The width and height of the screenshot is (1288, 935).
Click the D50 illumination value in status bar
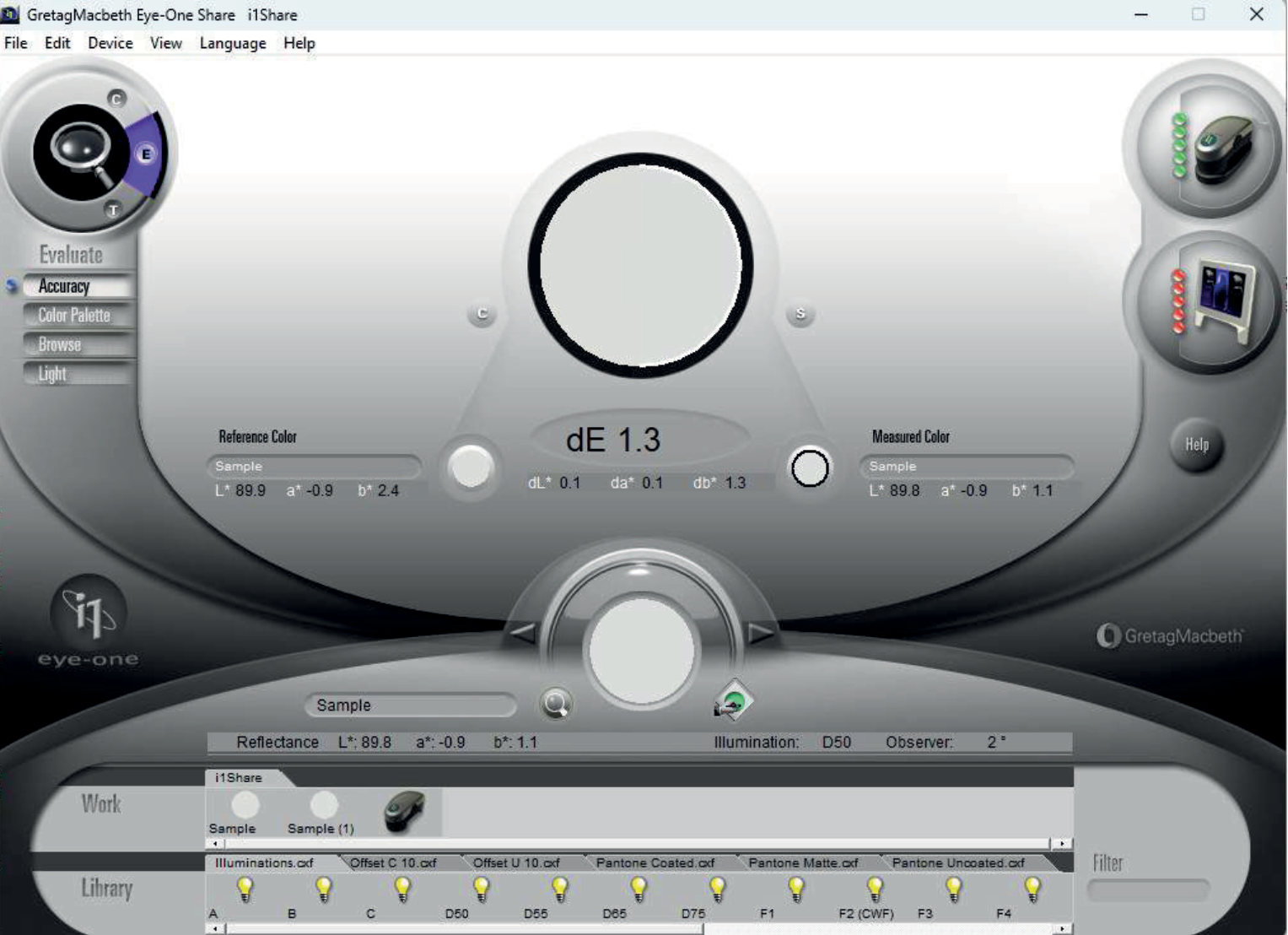click(x=837, y=743)
